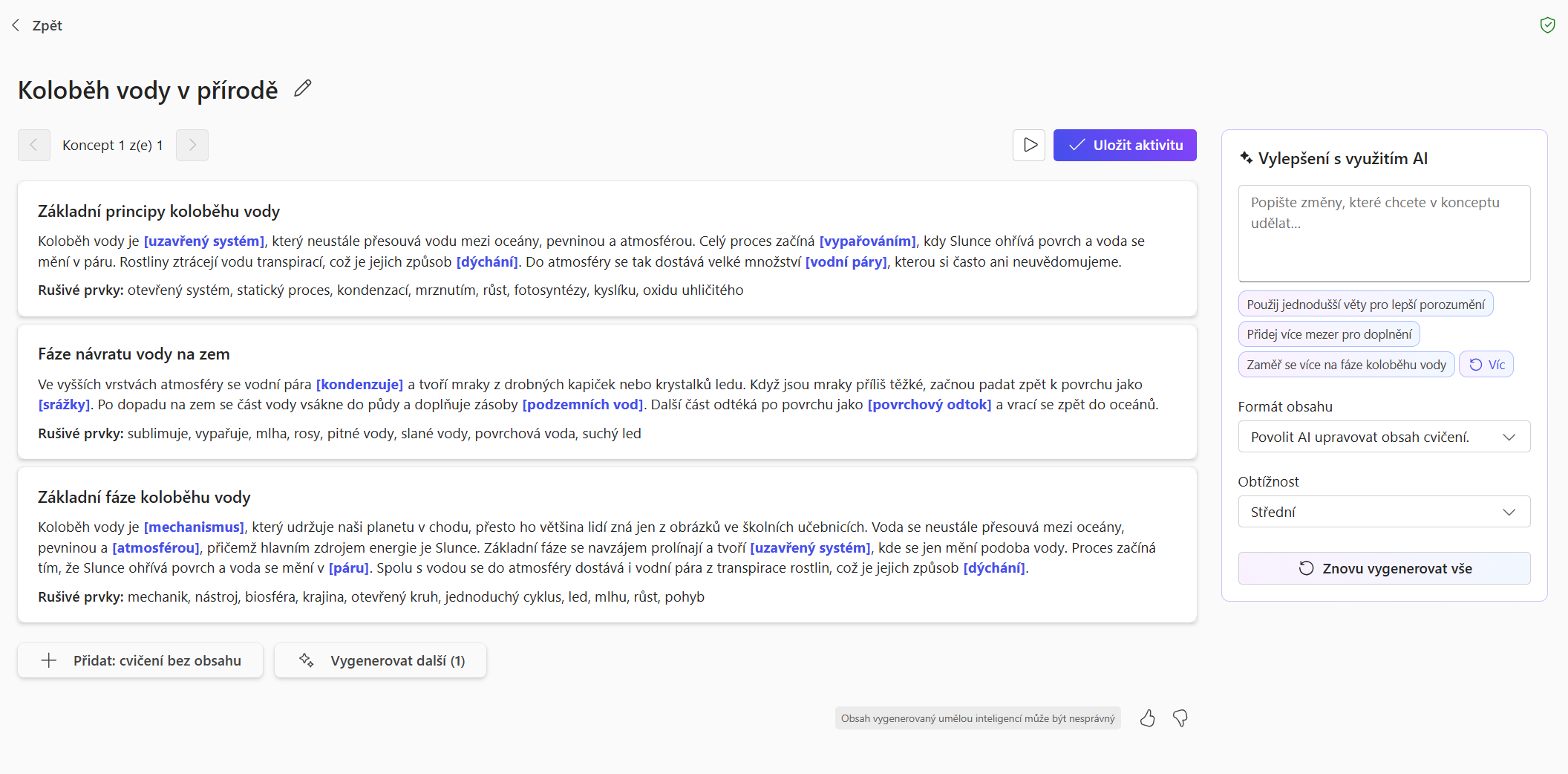Select suggestion 'Zaměř se více na fáze'

(x=1346, y=365)
